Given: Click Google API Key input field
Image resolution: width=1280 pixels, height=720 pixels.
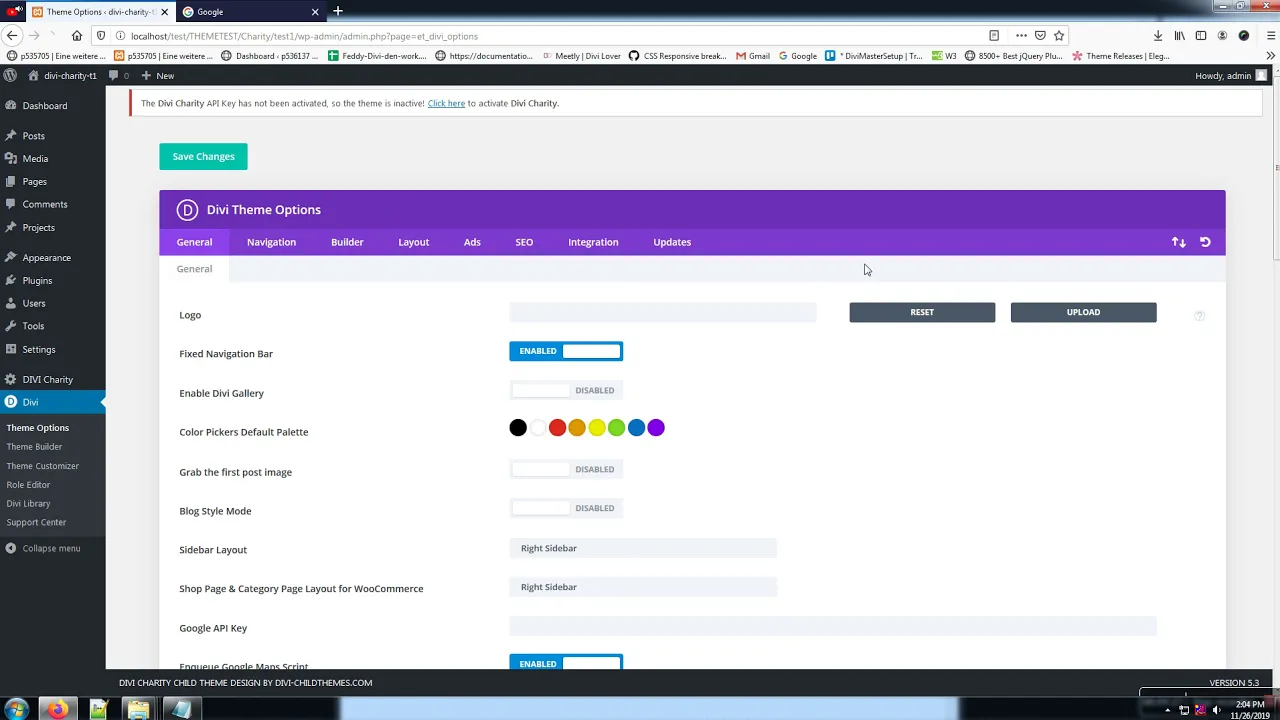Looking at the screenshot, I should click(x=833, y=626).
